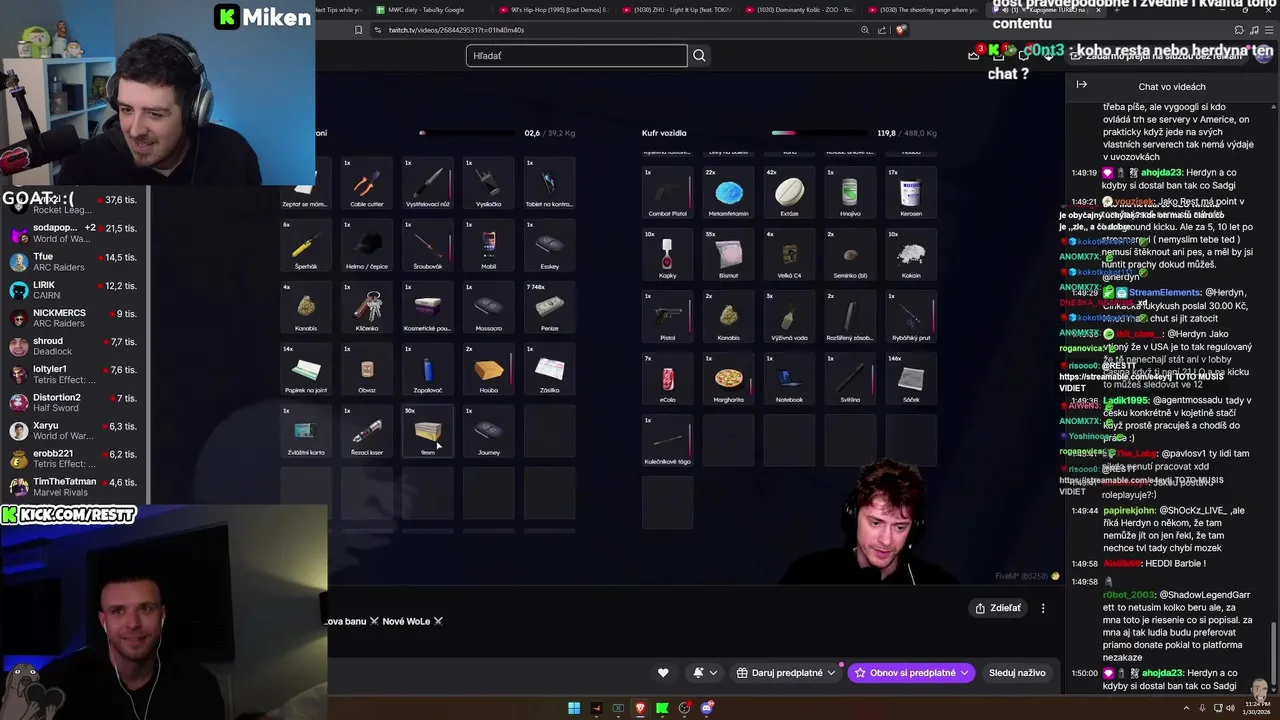Image resolution: width=1280 pixels, height=720 pixels.
Task: Select the Sáček bags item in trunk
Action: [x=911, y=378]
